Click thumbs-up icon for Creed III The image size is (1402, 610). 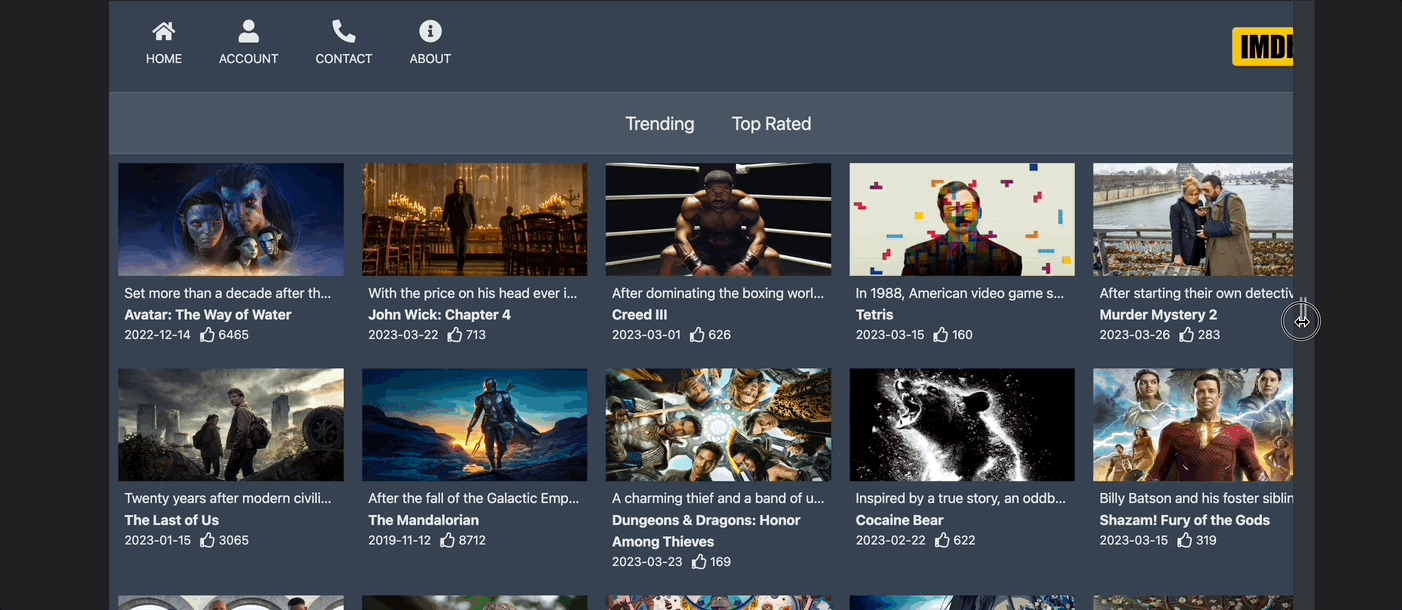coord(697,335)
